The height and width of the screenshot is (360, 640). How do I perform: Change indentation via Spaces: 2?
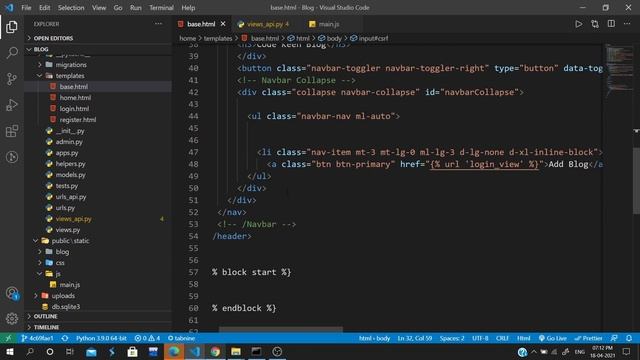(452, 338)
